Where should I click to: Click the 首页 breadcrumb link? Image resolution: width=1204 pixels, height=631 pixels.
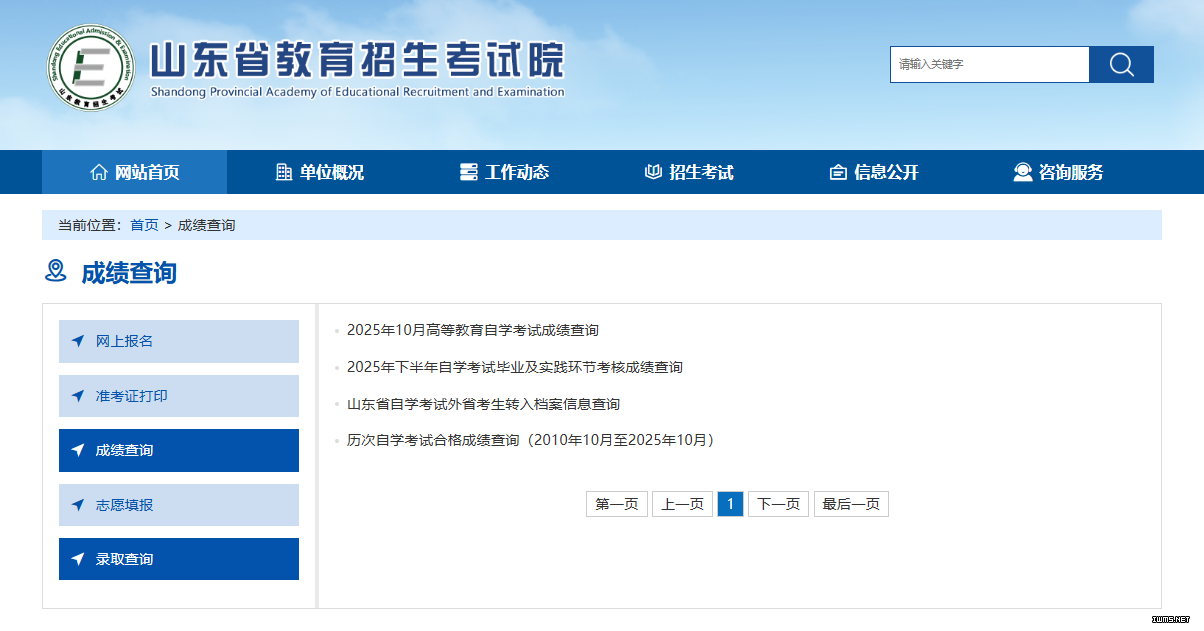point(144,225)
